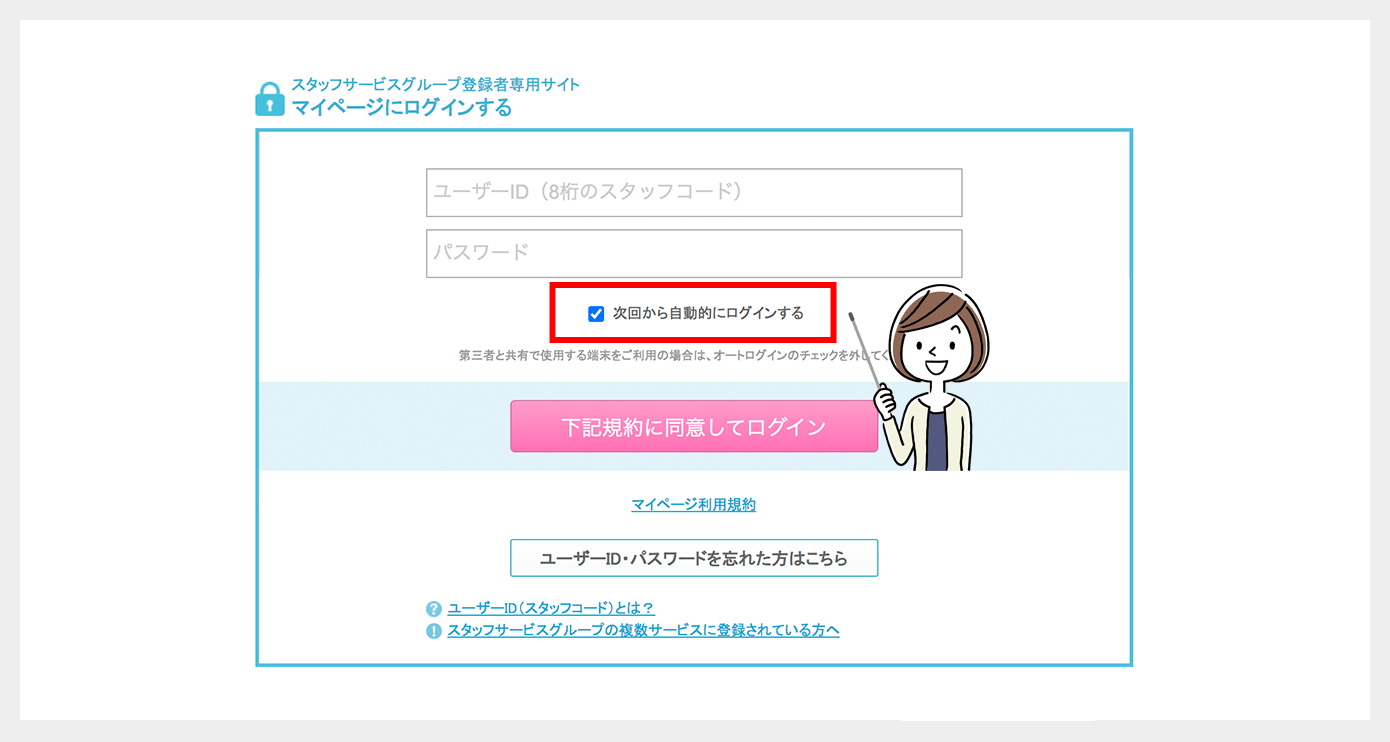Click the padlock icon beside the page title
1390x742 pixels.
(270, 98)
